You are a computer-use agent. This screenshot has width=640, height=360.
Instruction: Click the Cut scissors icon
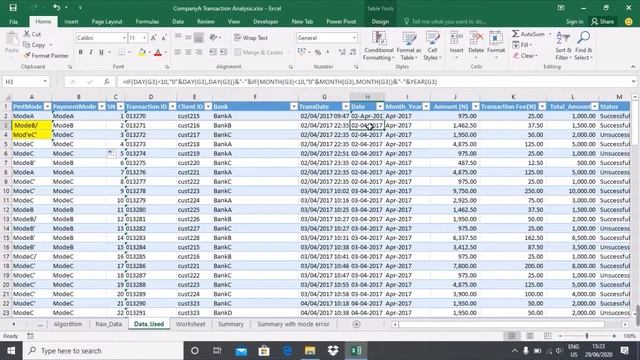point(27,34)
